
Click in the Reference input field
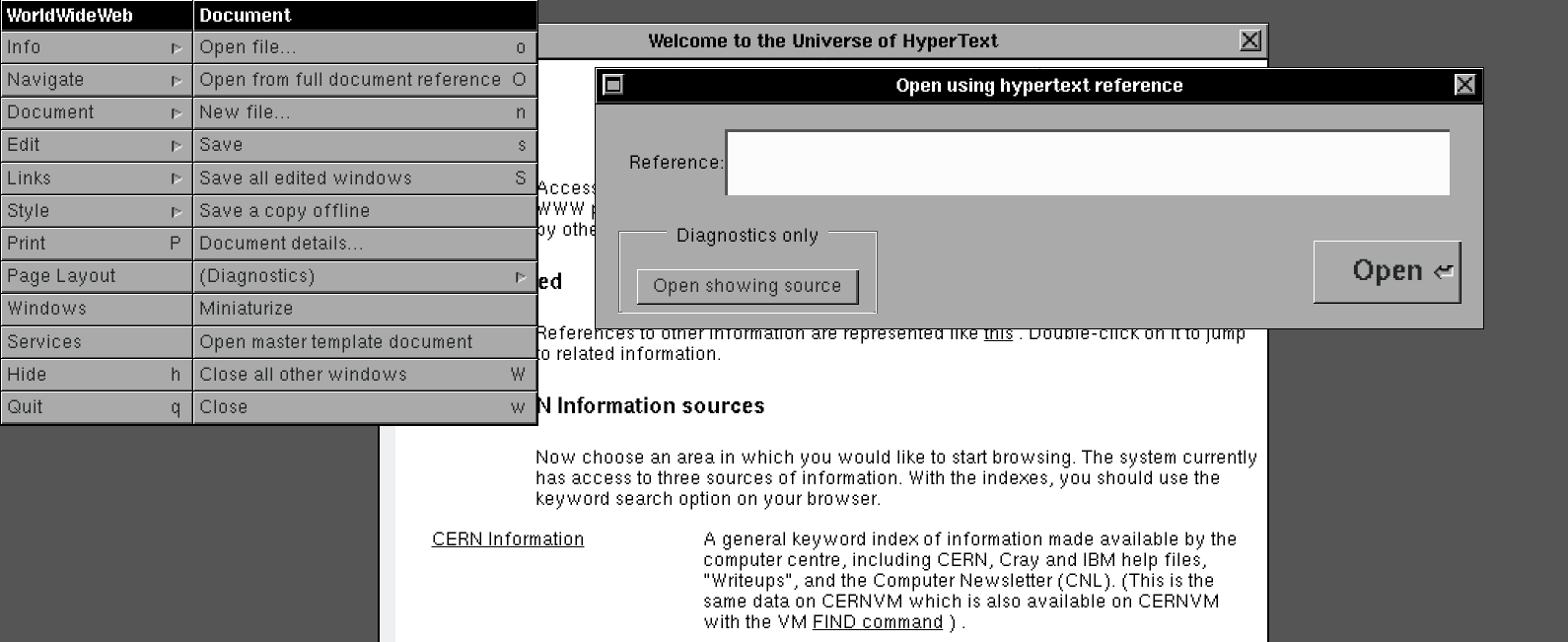1088,163
